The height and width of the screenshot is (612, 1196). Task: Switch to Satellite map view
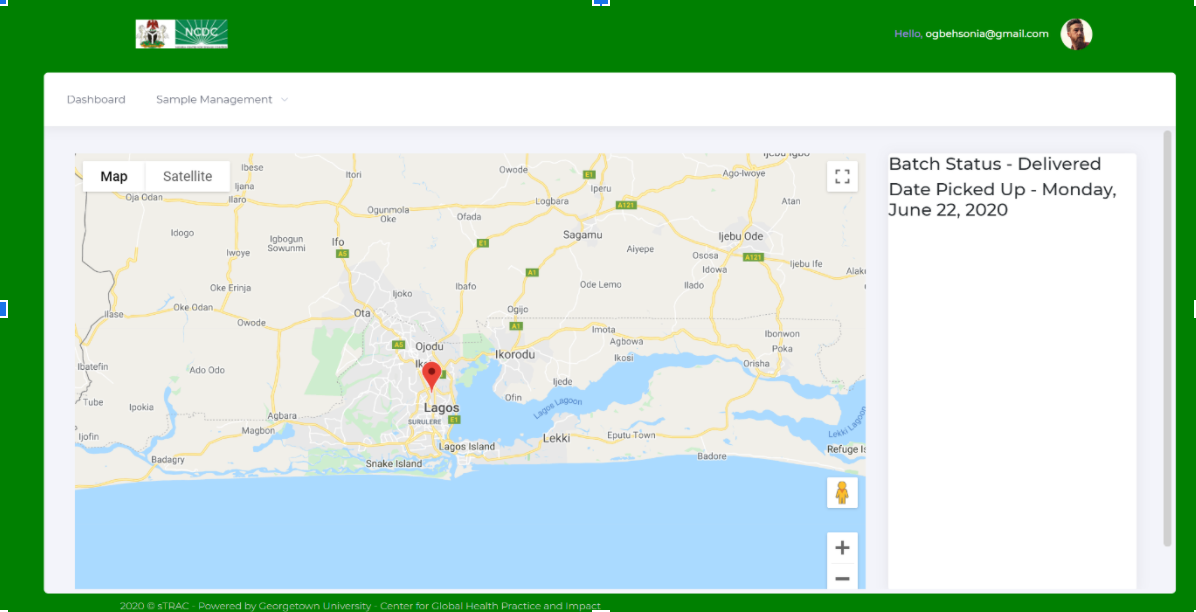[x=188, y=176]
